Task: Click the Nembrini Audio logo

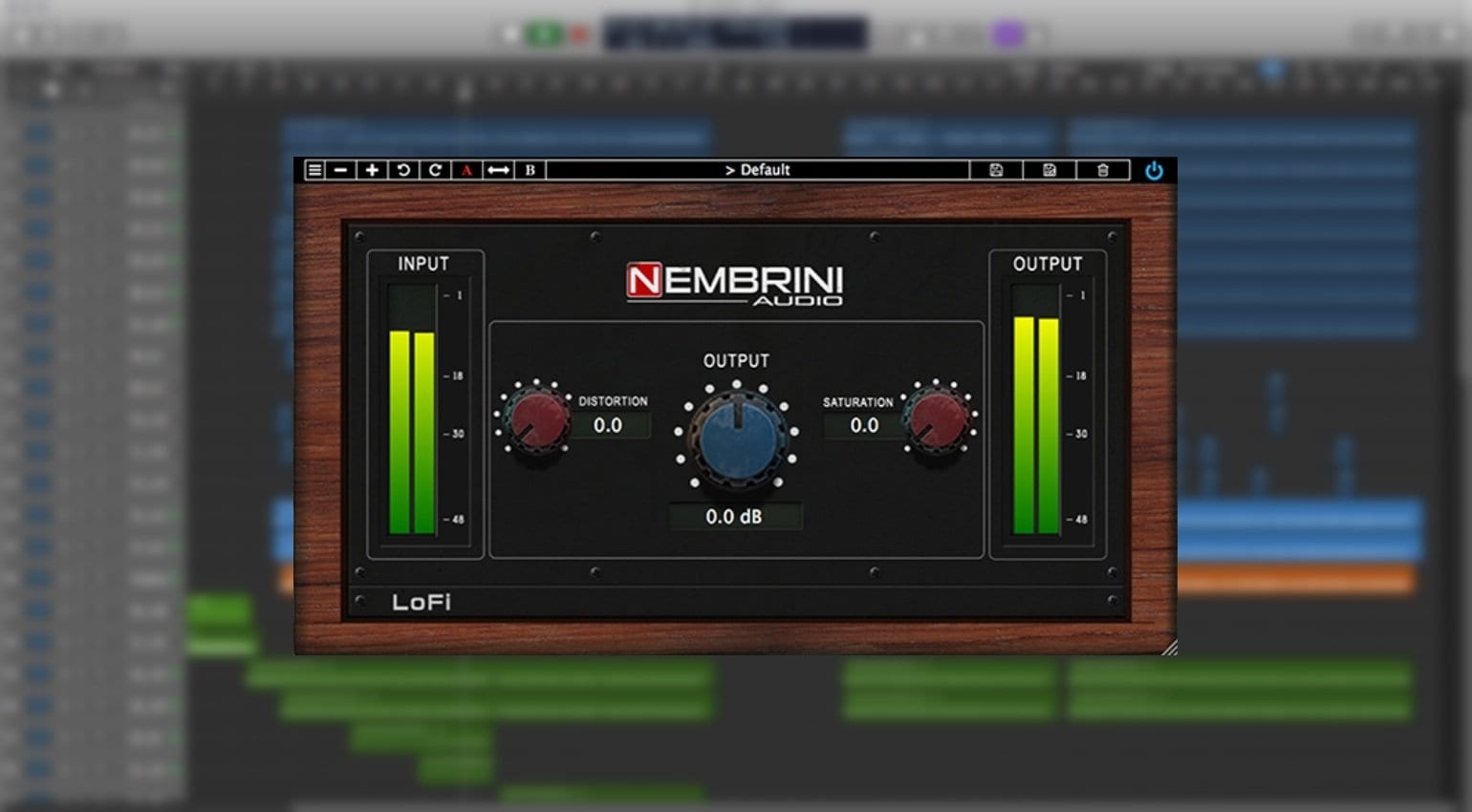Action: (734, 283)
